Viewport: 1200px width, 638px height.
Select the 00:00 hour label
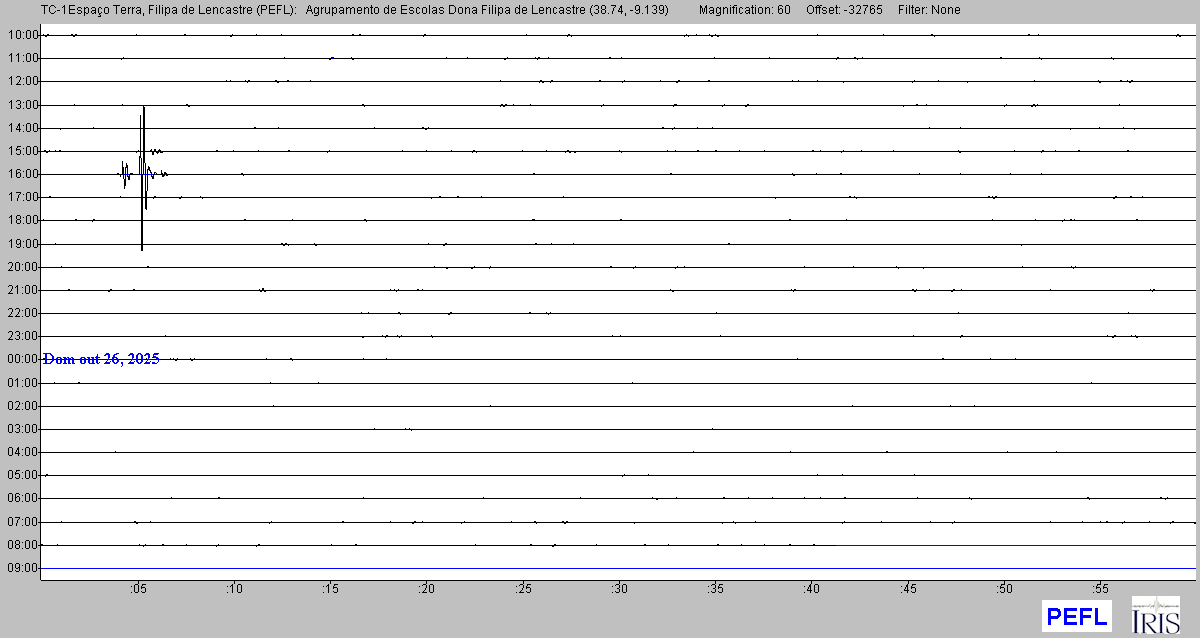click(x=22, y=359)
